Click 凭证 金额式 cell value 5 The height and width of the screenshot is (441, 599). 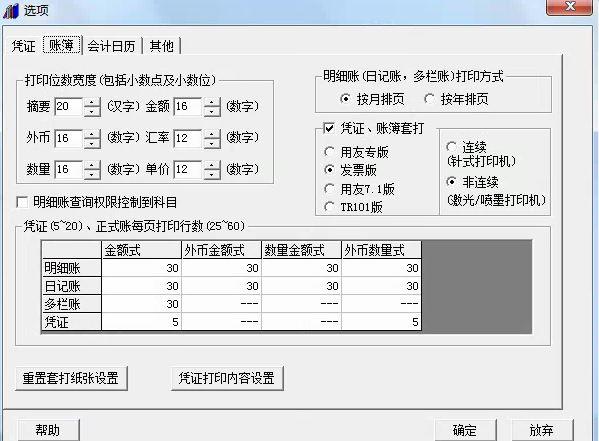click(x=141, y=322)
